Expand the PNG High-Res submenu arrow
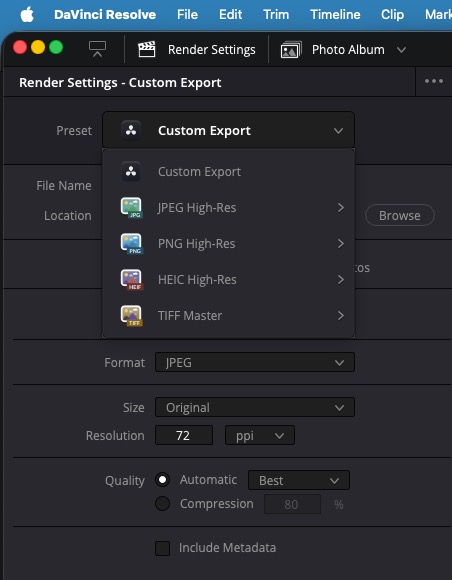This screenshot has height=580, width=452. 341,243
